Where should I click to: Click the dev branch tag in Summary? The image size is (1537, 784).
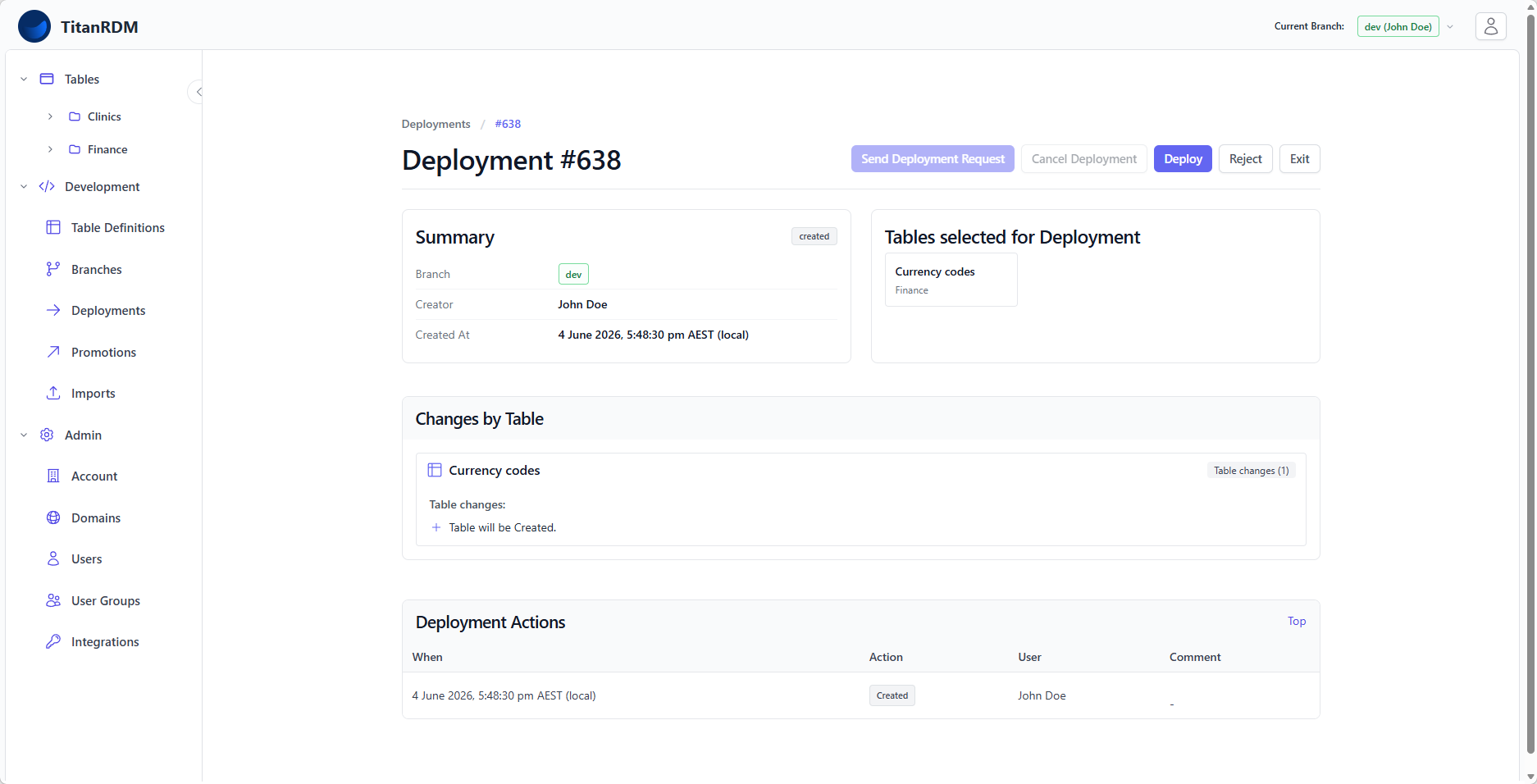tap(573, 274)
